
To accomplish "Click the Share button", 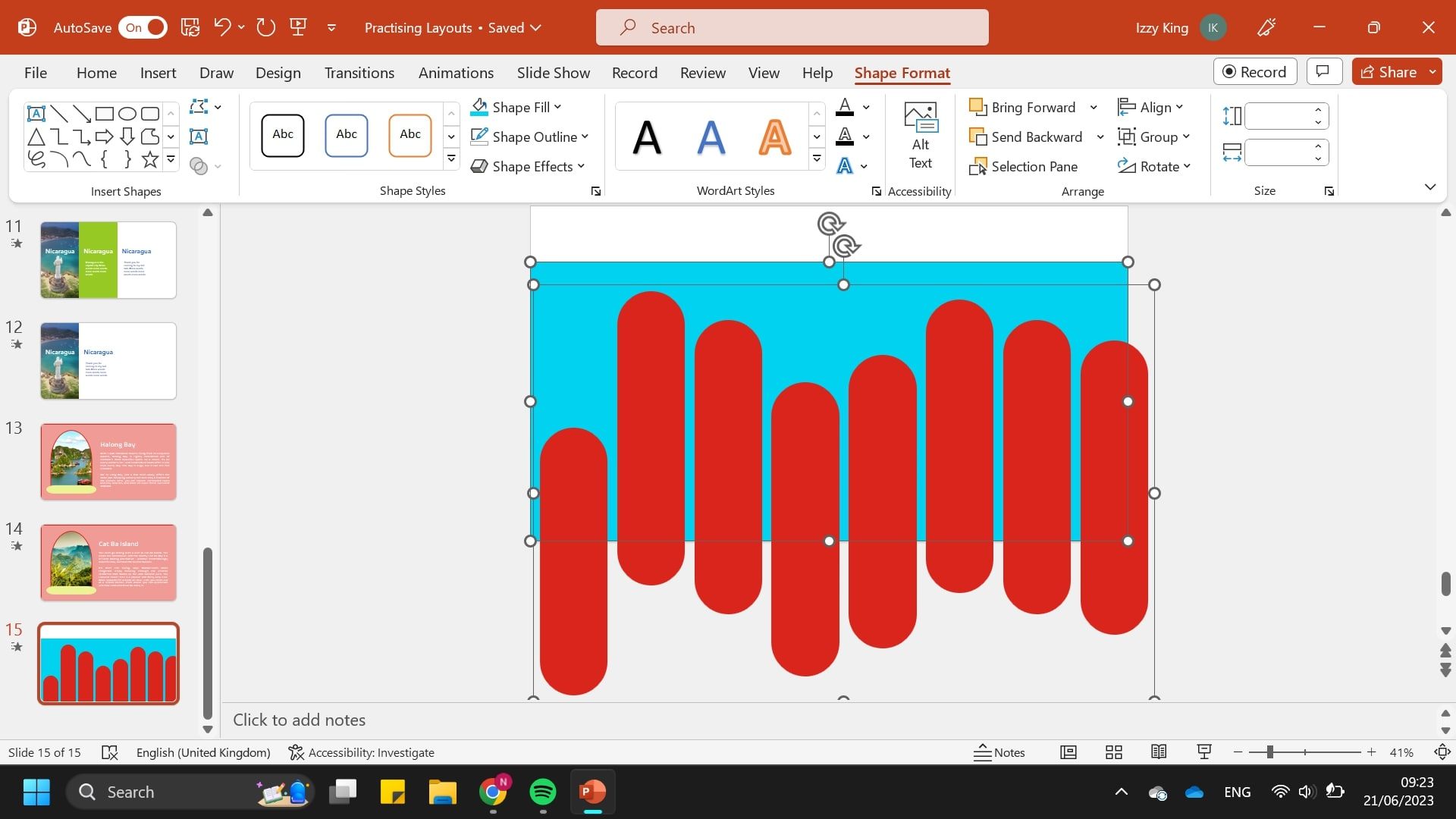I will click(1389, 72).
